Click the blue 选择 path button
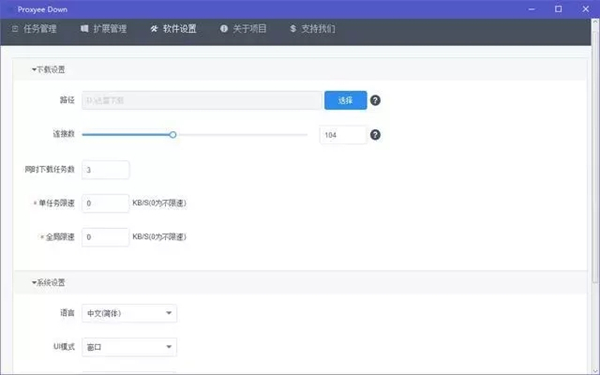Image resolution: width=600 pixels, height=375 pixels. pyautogui.click(x=346, y=100)
